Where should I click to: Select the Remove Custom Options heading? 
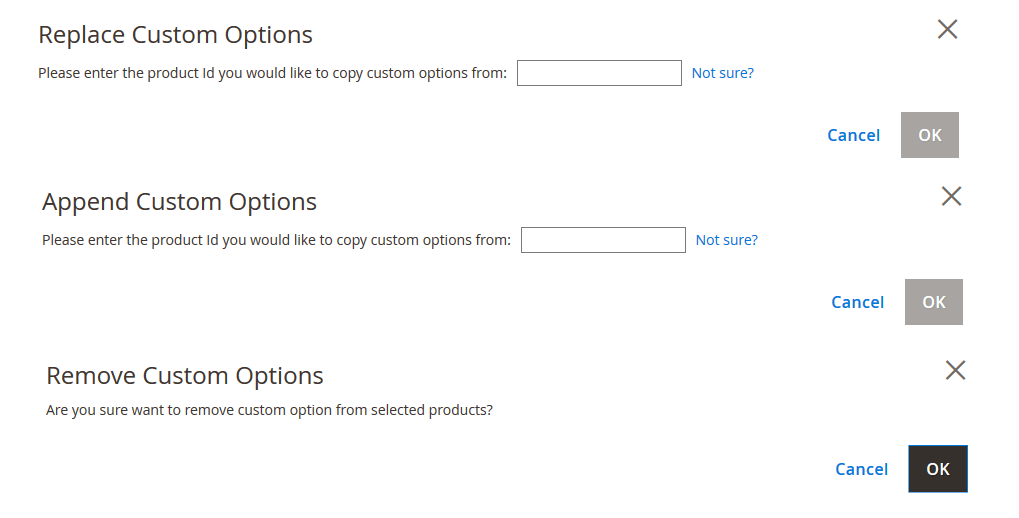185,376
